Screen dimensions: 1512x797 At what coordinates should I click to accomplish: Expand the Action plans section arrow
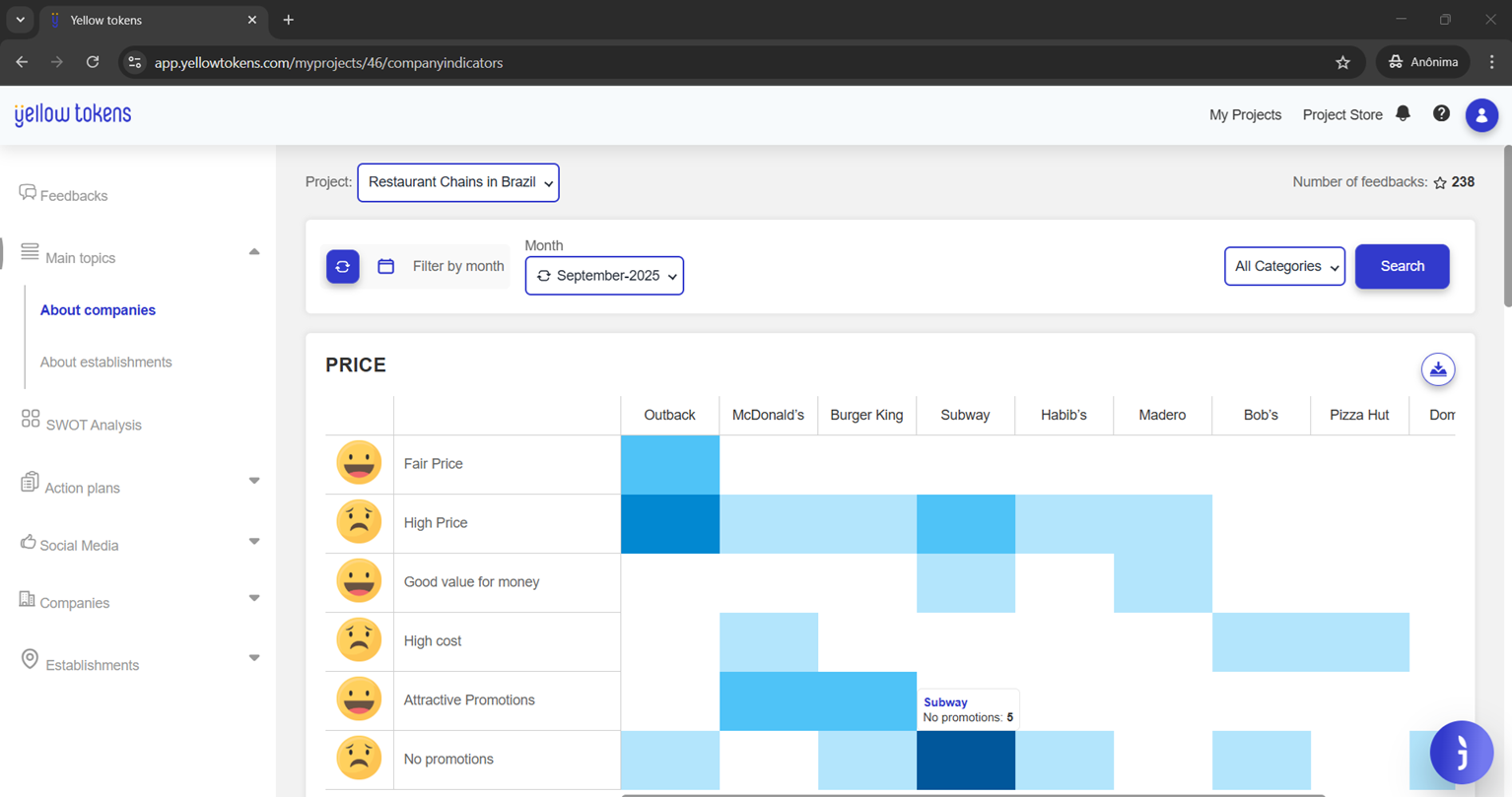coord(254,481)
